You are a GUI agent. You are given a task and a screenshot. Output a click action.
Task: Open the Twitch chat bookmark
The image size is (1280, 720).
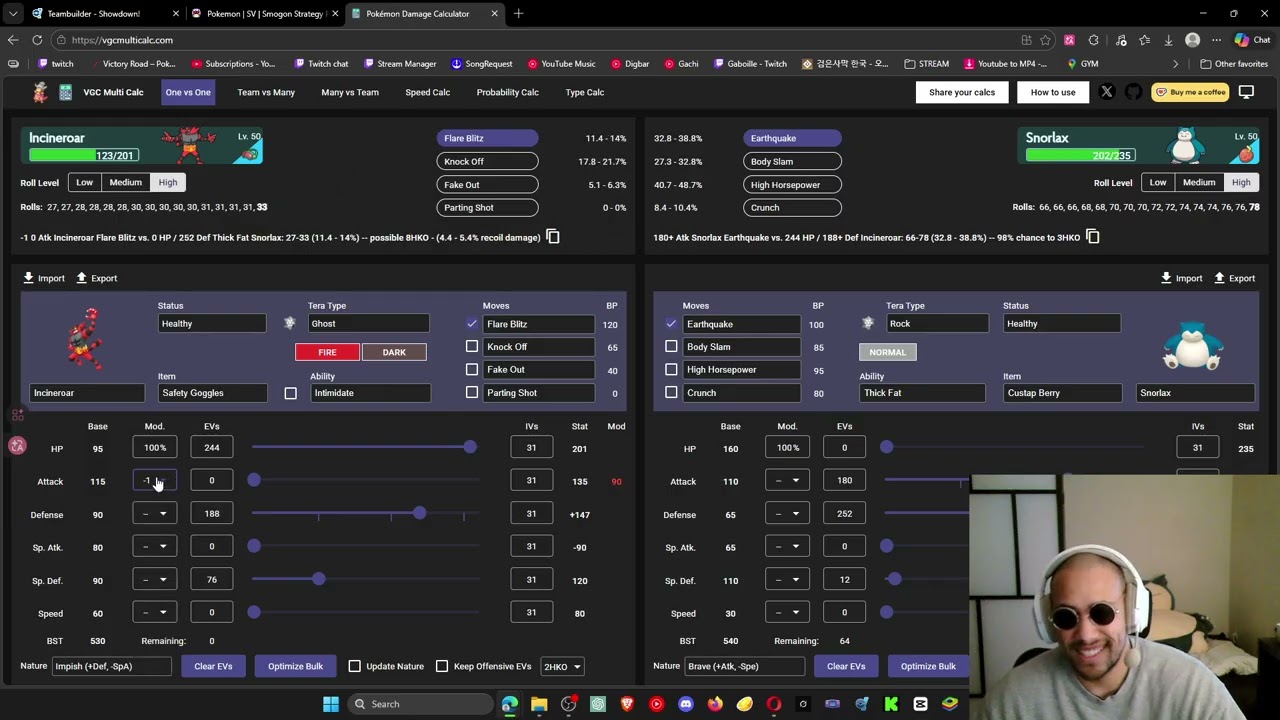coord(321,64)
